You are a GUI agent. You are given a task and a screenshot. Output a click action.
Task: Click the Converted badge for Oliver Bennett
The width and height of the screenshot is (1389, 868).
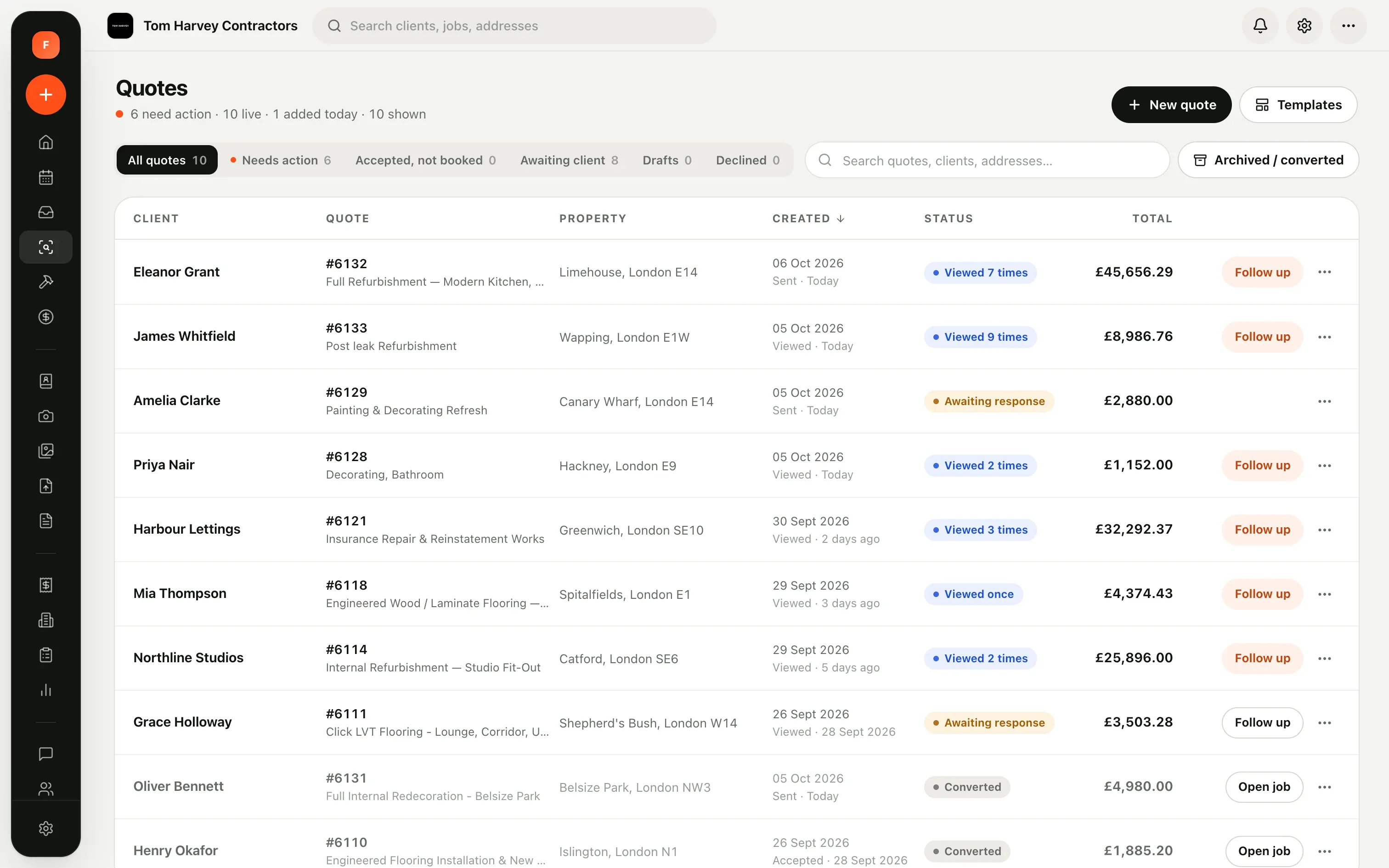(x=967, y=787)
